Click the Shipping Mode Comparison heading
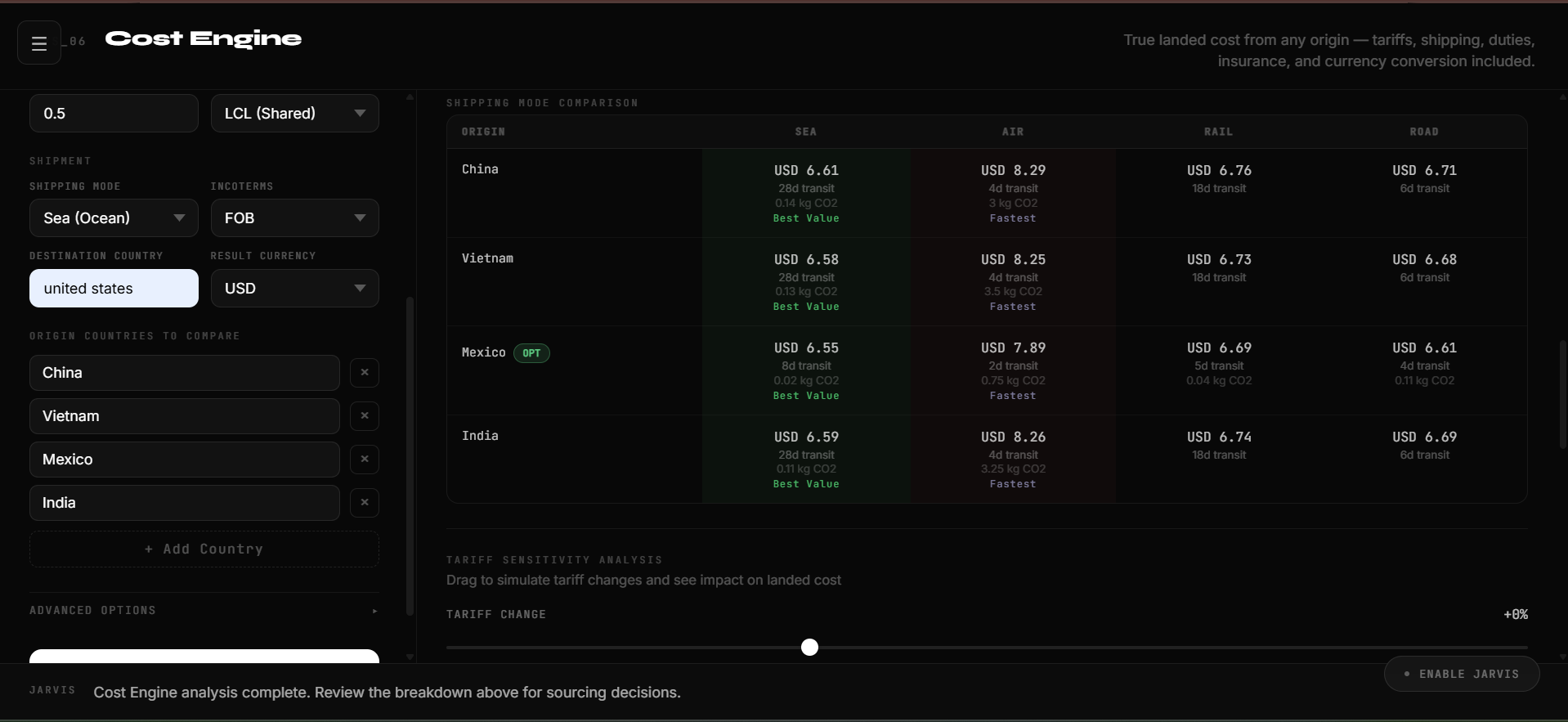 (x=542, y=103)
